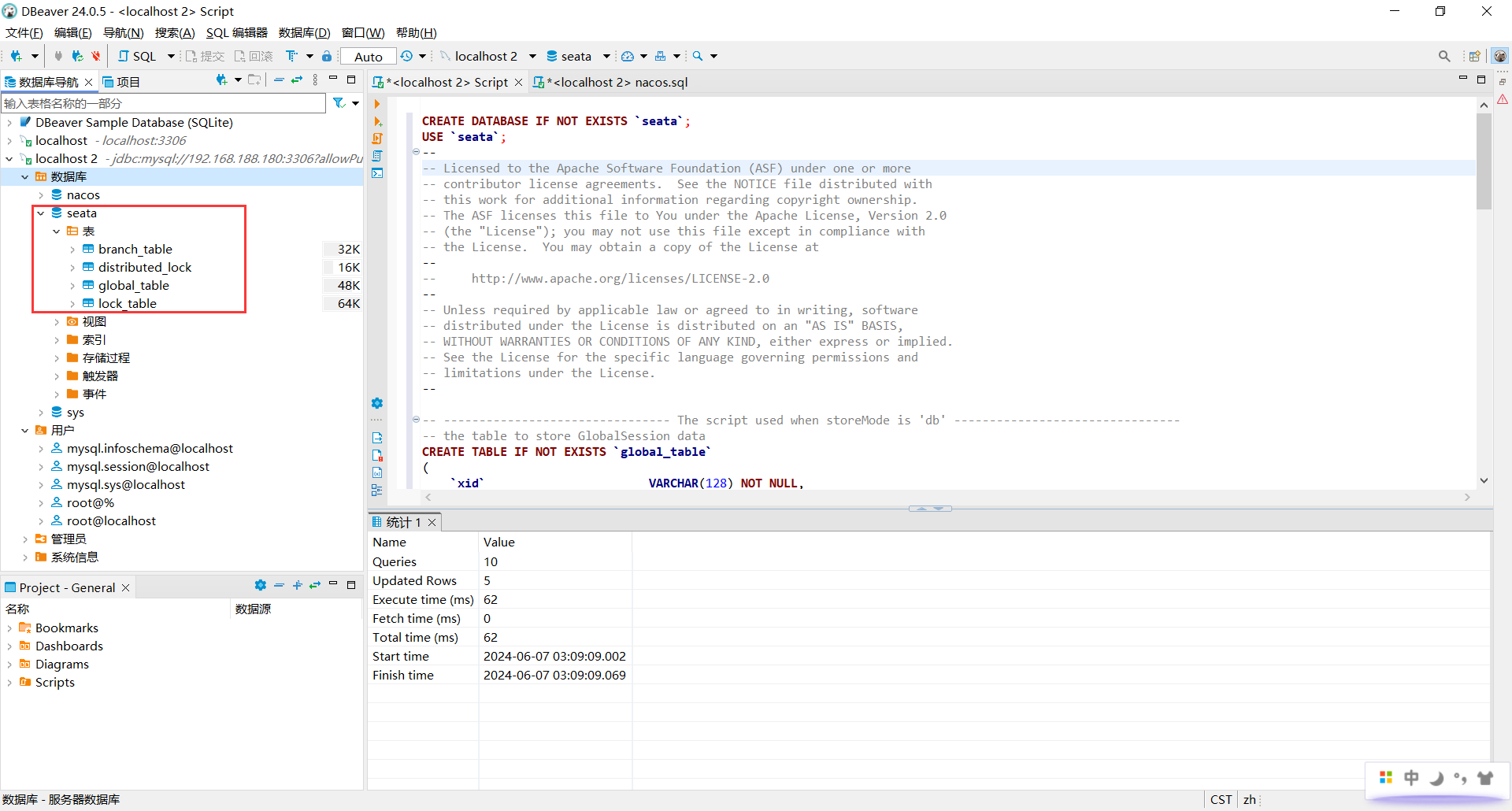Viewport: 1512px width, 811px height.
Task: Click the transaction mode icon
Action: click(292, 56)
